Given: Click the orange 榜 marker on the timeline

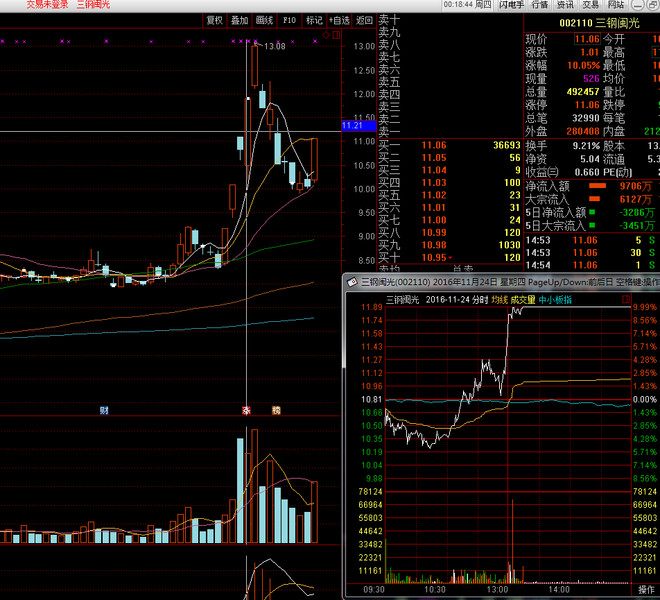Looking at the screenshot, I should [x=276, y=410].
